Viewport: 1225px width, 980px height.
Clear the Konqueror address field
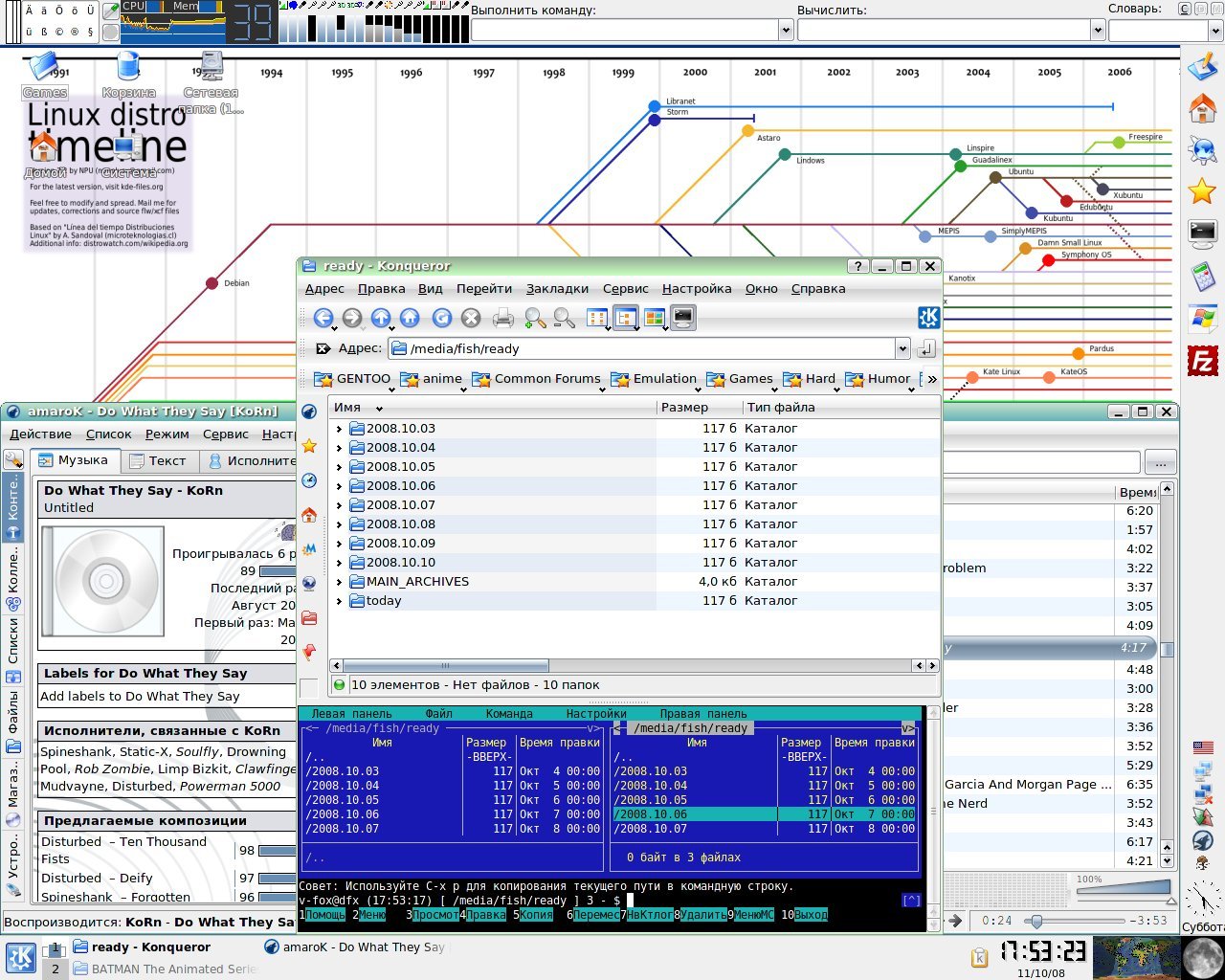(x=323, y=348)
